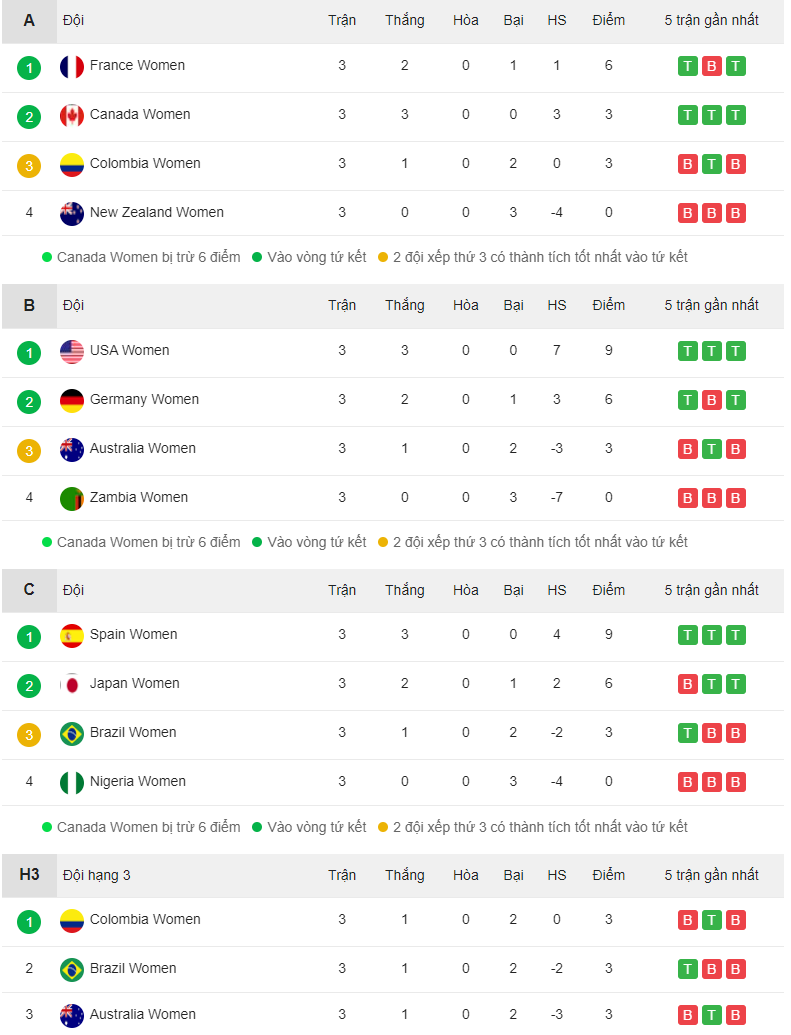791x1035 pixels.
Task: Select the Group A header label
Action: point(29,20)
